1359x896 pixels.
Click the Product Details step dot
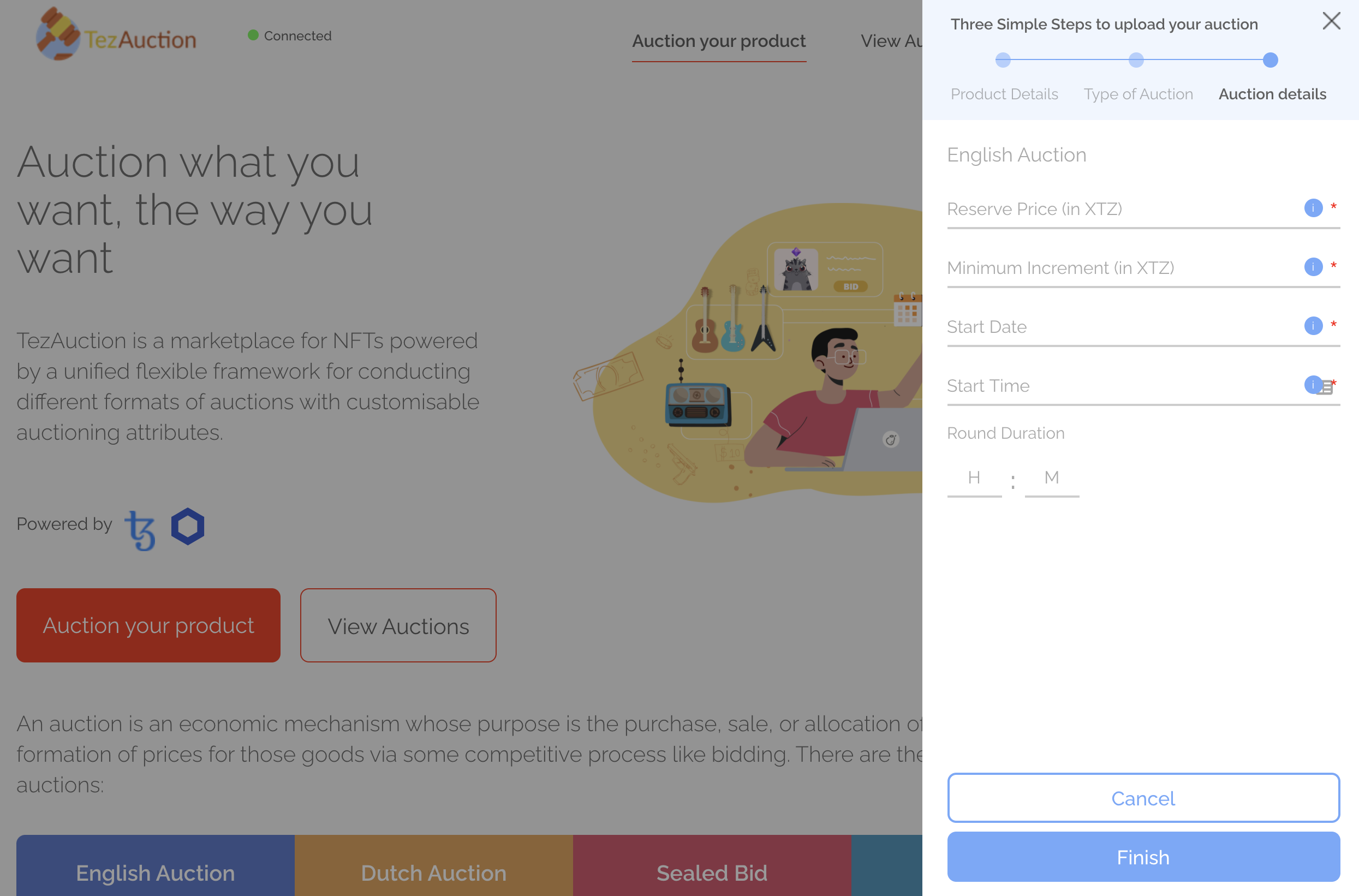click(x=1003, y=60)
